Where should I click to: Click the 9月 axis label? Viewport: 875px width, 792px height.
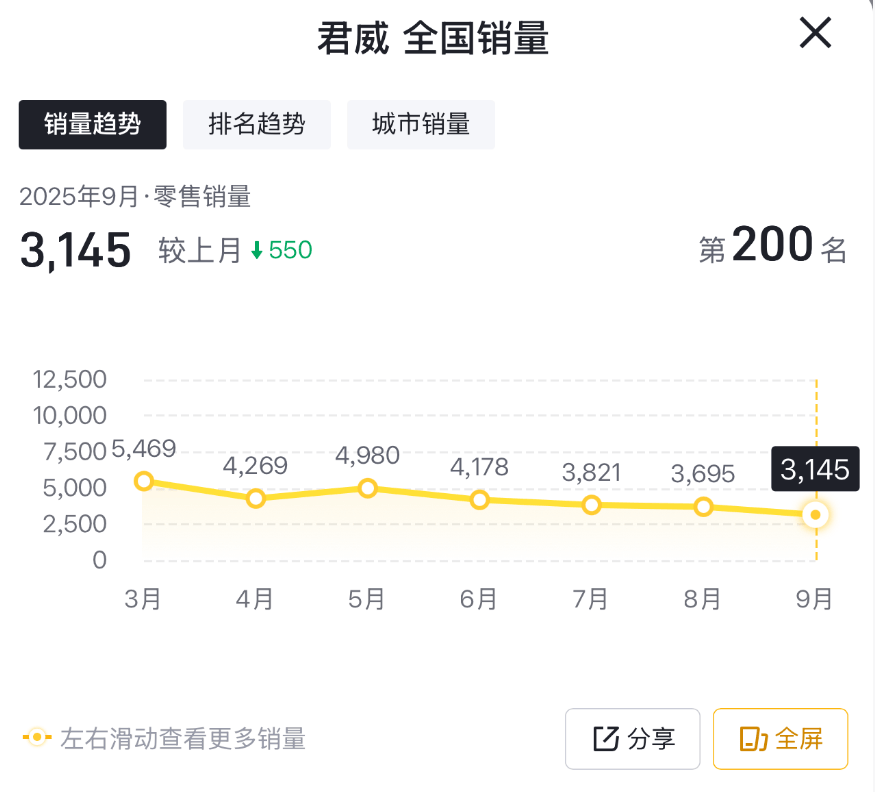click(x=814, y=599)
